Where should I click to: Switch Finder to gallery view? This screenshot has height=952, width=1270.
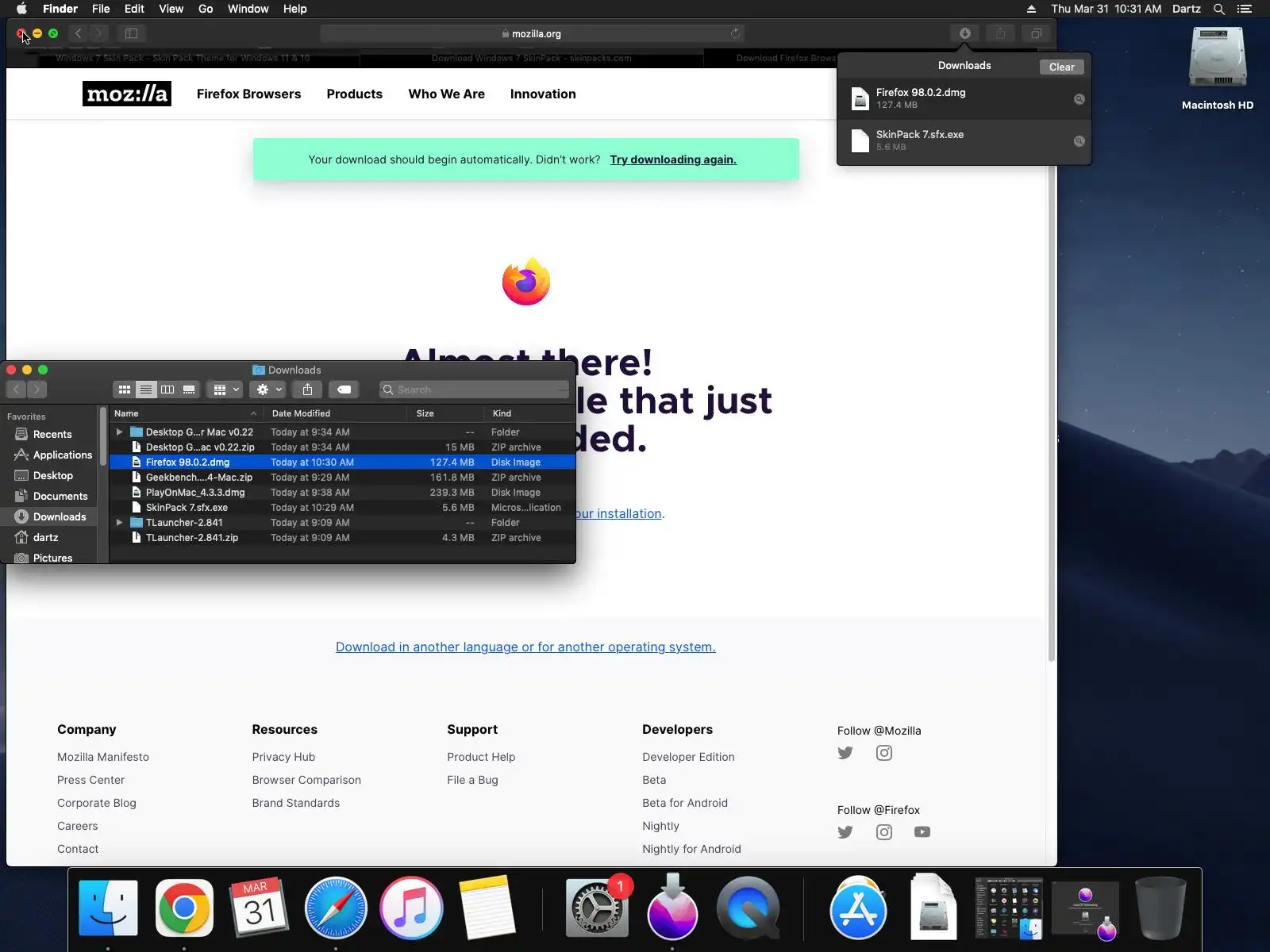click(189, 390)
